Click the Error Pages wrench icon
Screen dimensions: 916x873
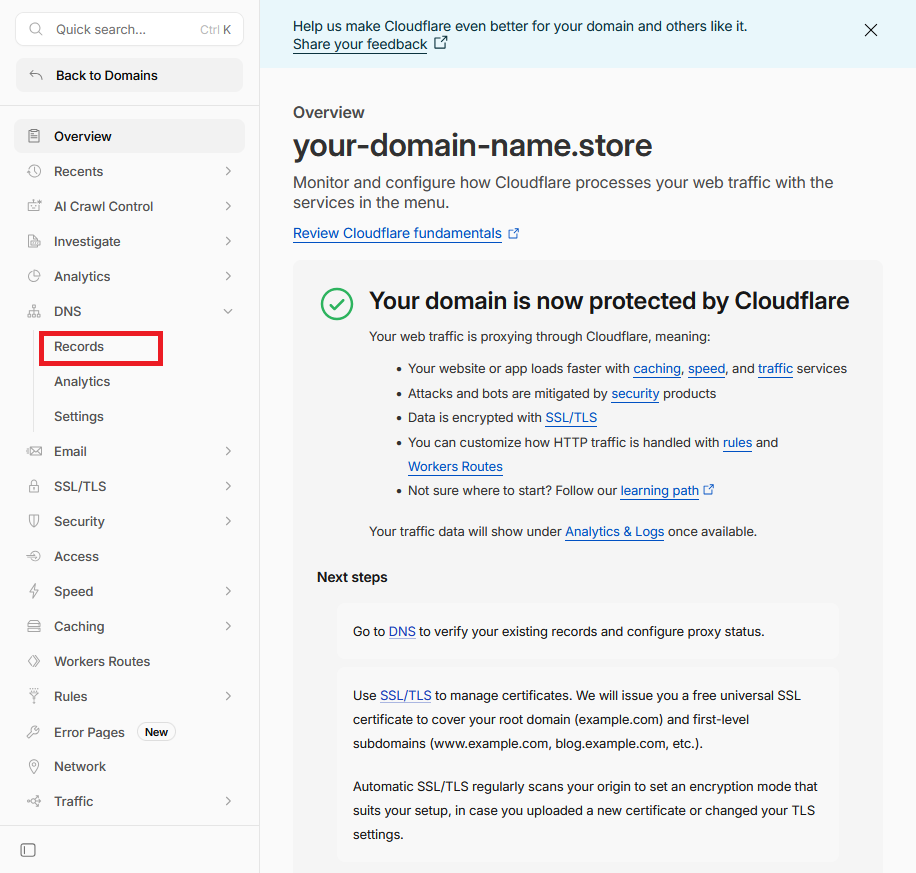coord(34,732)
